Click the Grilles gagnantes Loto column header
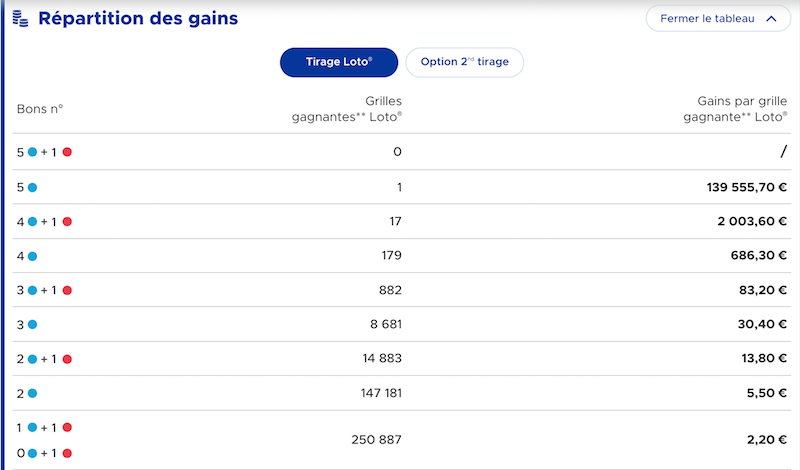 pyautogui.click(x=347, y=109)
